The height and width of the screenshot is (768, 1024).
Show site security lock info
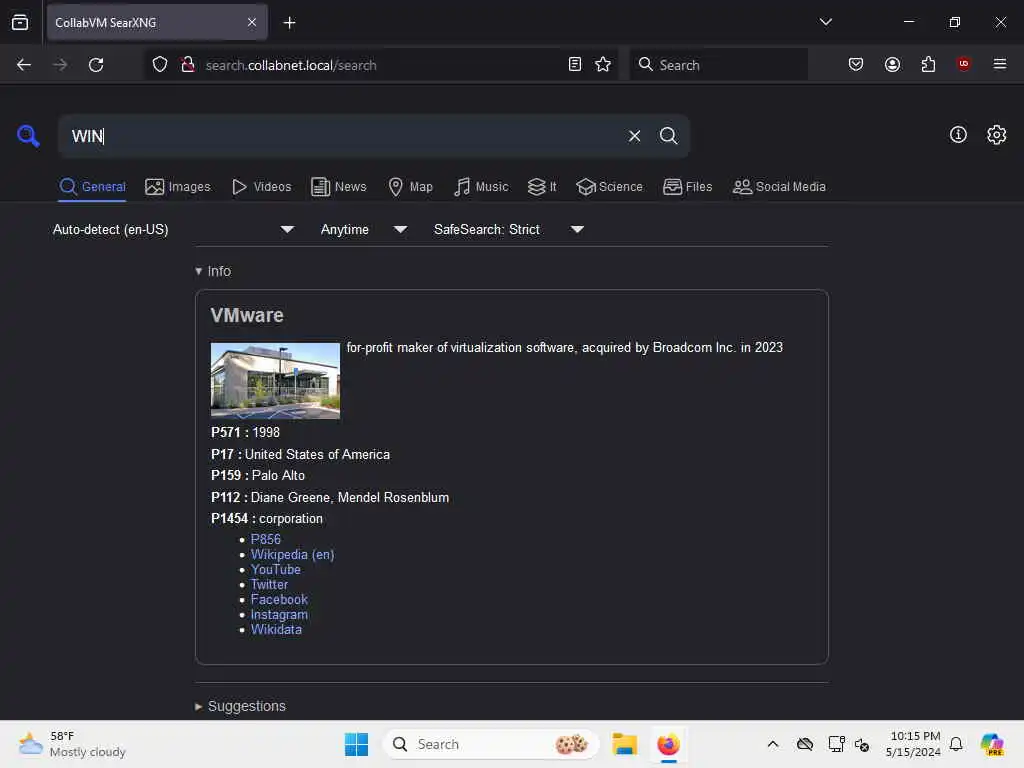tap(188, 65)
